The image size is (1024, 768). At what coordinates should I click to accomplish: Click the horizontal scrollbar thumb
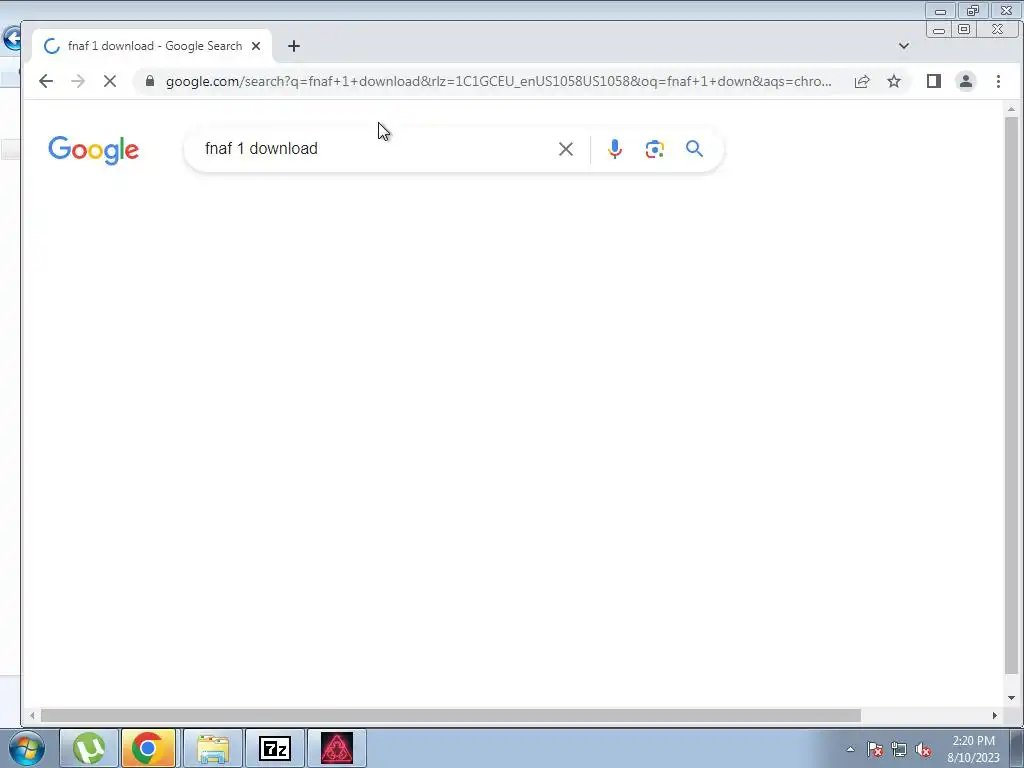pos(451,716)
